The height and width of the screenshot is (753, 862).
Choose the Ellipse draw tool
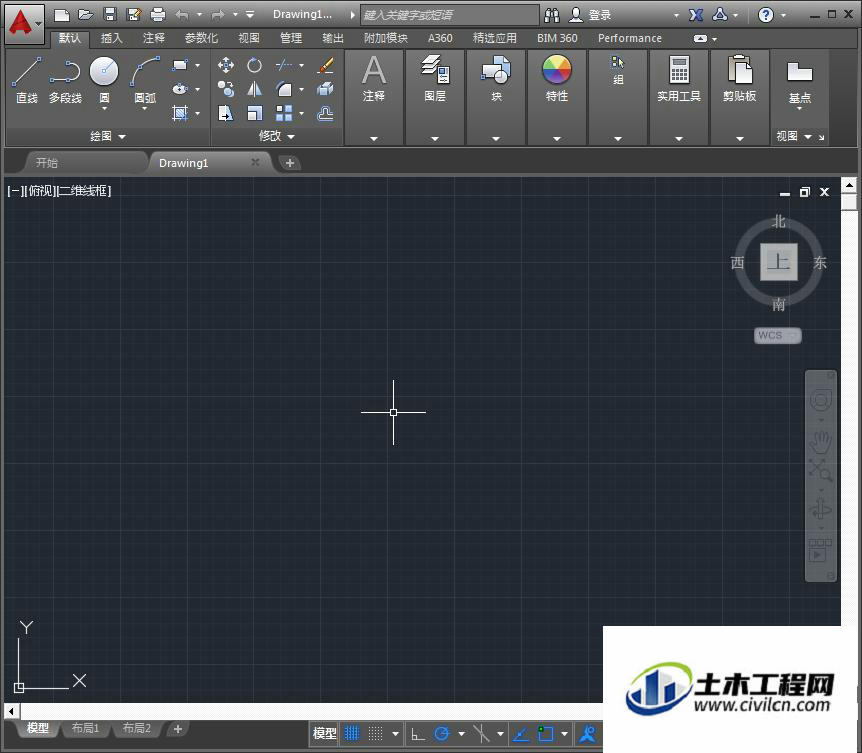(180, 89)
